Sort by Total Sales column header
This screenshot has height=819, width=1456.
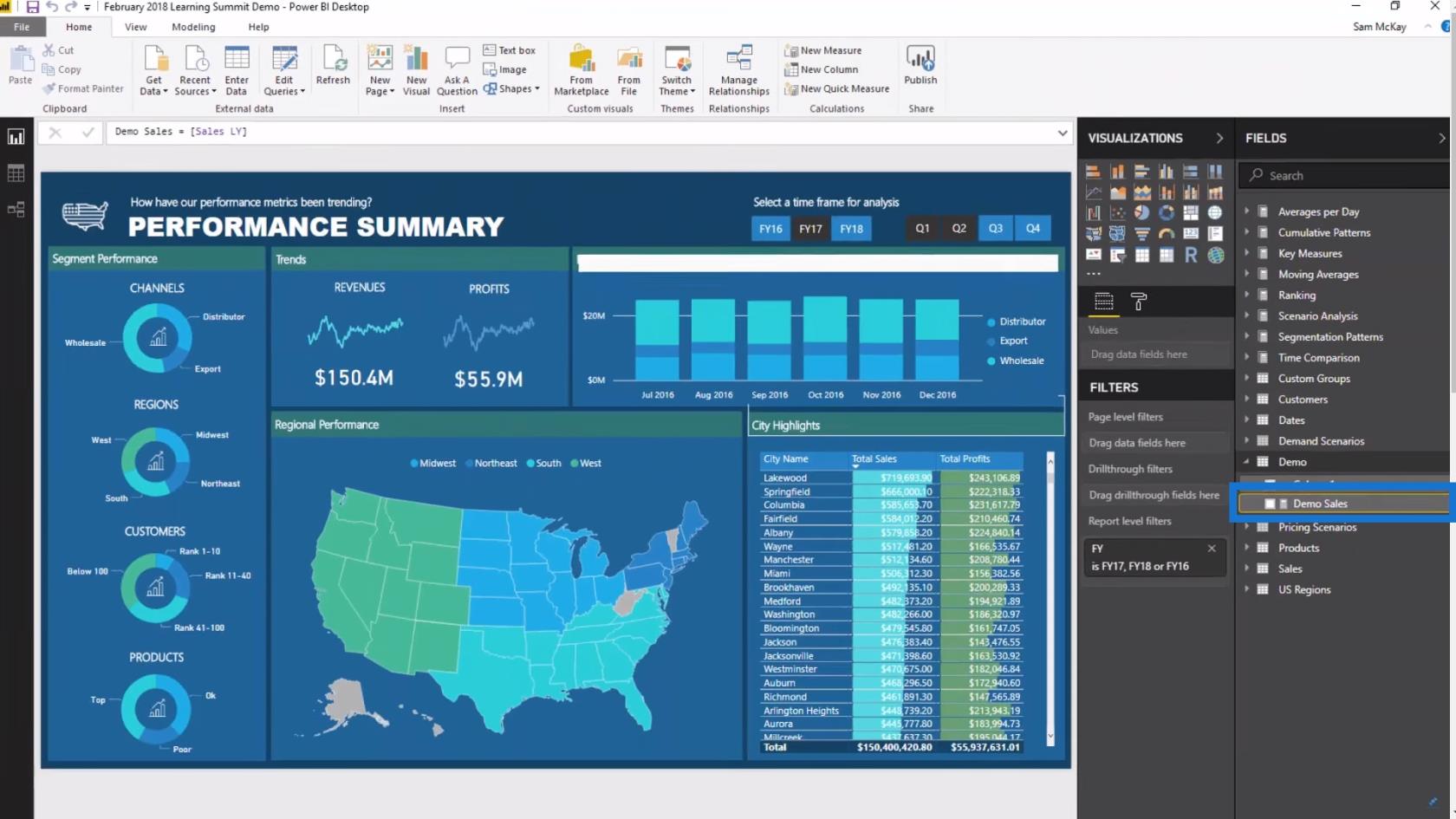[x=874, y=458]
